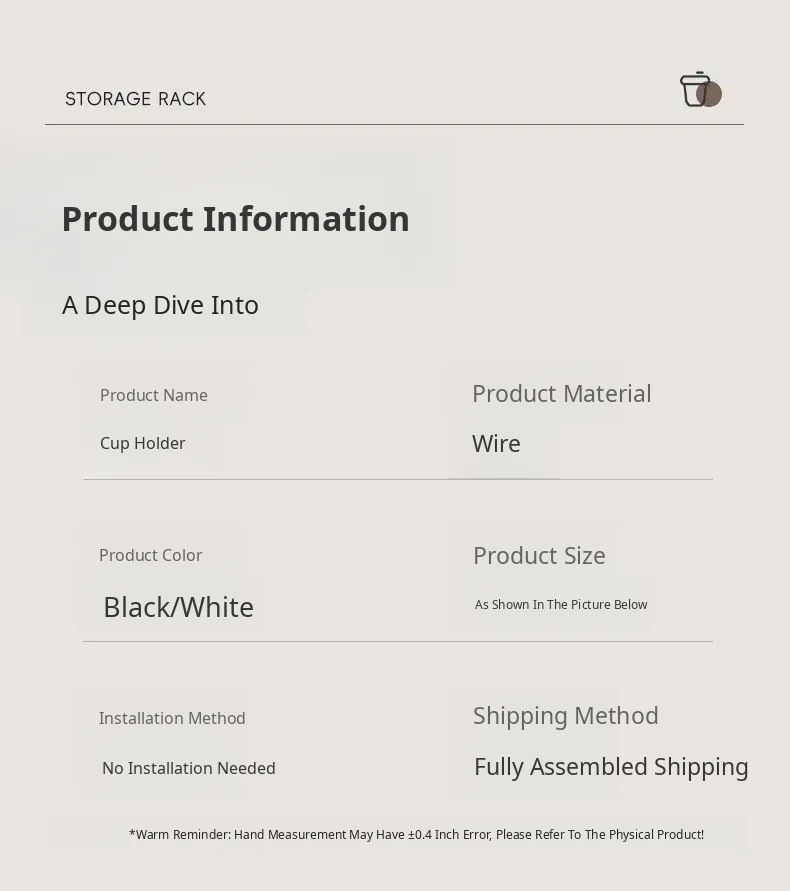
Task: Click "As Shown In The Picture Below" text
Action: click(x=561, y=605)
